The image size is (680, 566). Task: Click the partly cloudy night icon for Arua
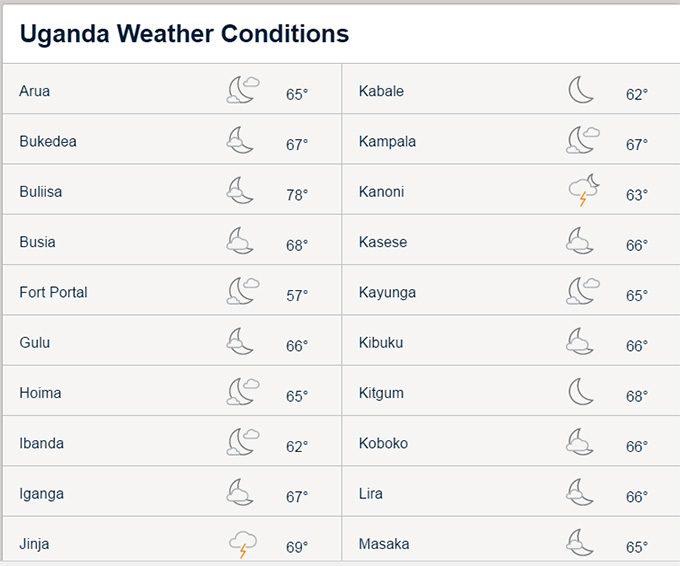pos(242,90)
